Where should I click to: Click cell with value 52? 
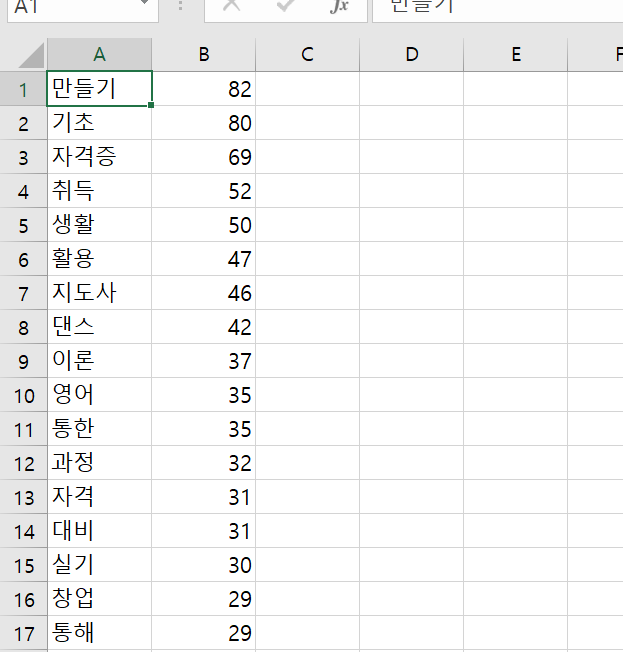point(203,191)
